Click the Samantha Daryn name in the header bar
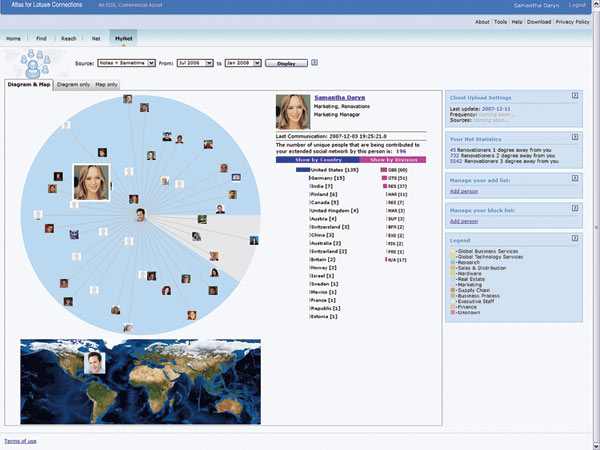 click(x=536, y=5)
